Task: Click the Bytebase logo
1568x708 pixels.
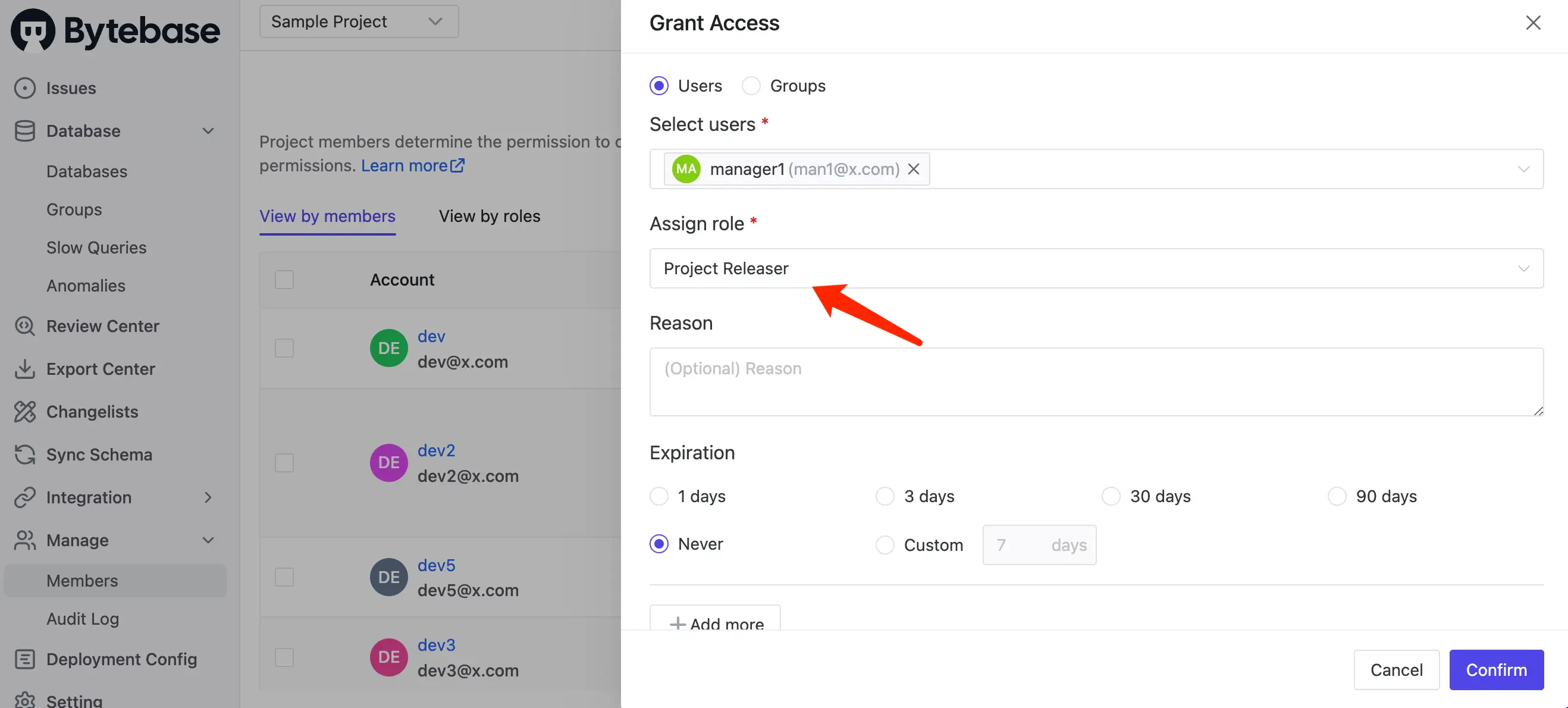Action: point(114,30)
